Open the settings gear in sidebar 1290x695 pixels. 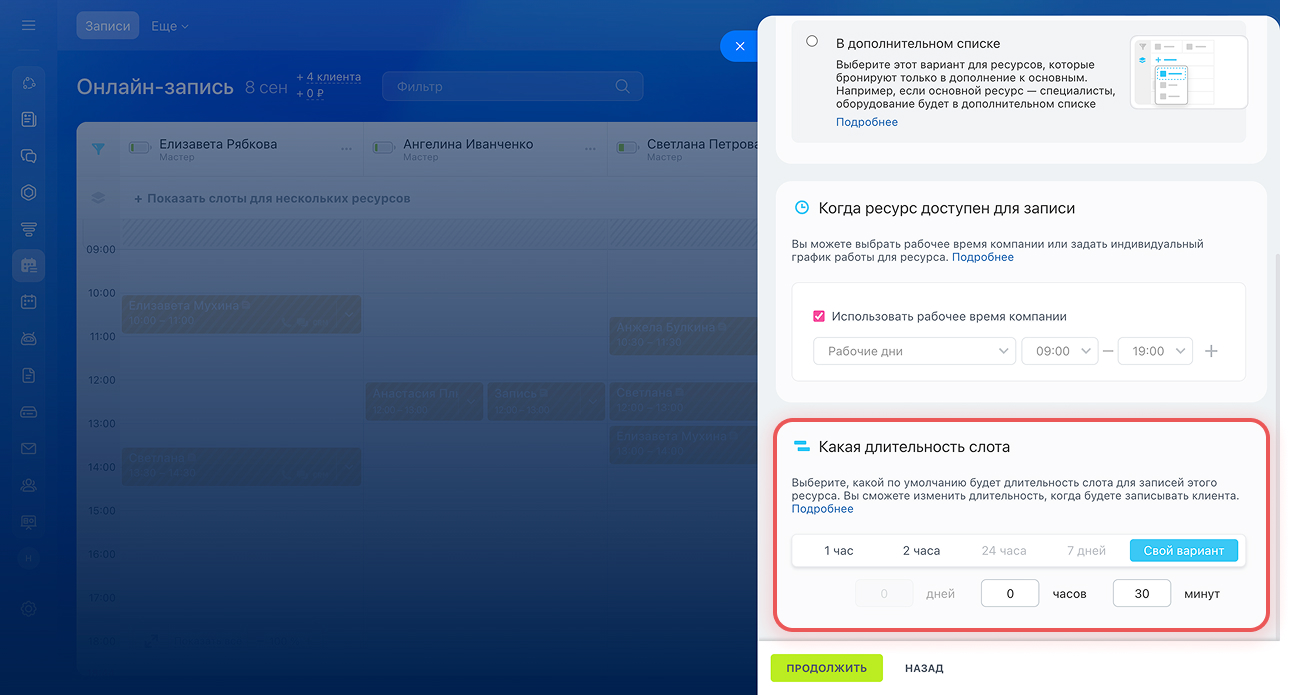(29, 609)
